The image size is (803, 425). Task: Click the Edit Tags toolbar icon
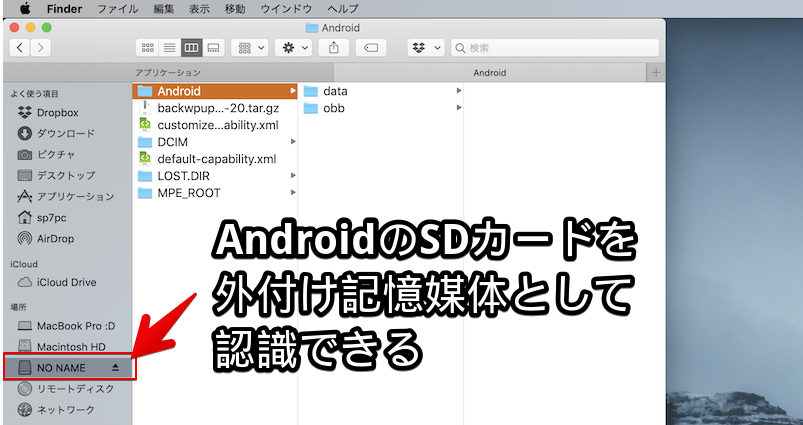point(371,47)
